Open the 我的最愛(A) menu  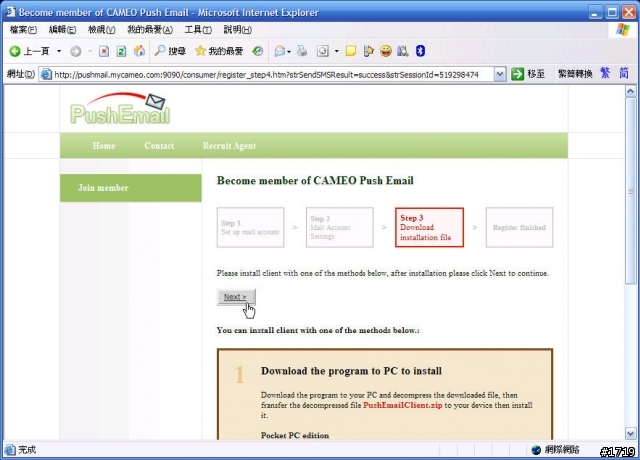(150, 30)
